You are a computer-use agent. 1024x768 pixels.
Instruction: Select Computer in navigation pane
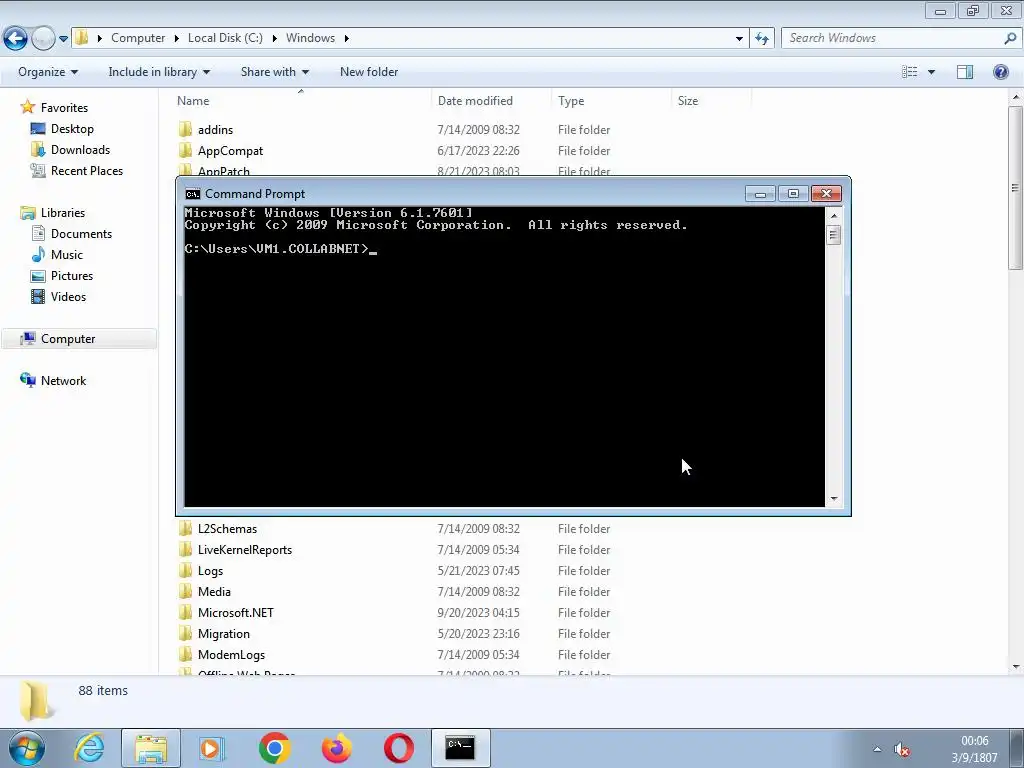point(68,339)
